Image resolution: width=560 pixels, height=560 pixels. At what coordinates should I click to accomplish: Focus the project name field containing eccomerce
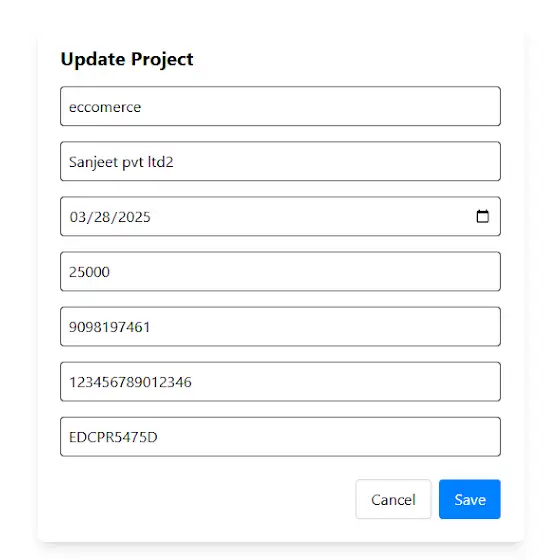(x=280, y=106)
